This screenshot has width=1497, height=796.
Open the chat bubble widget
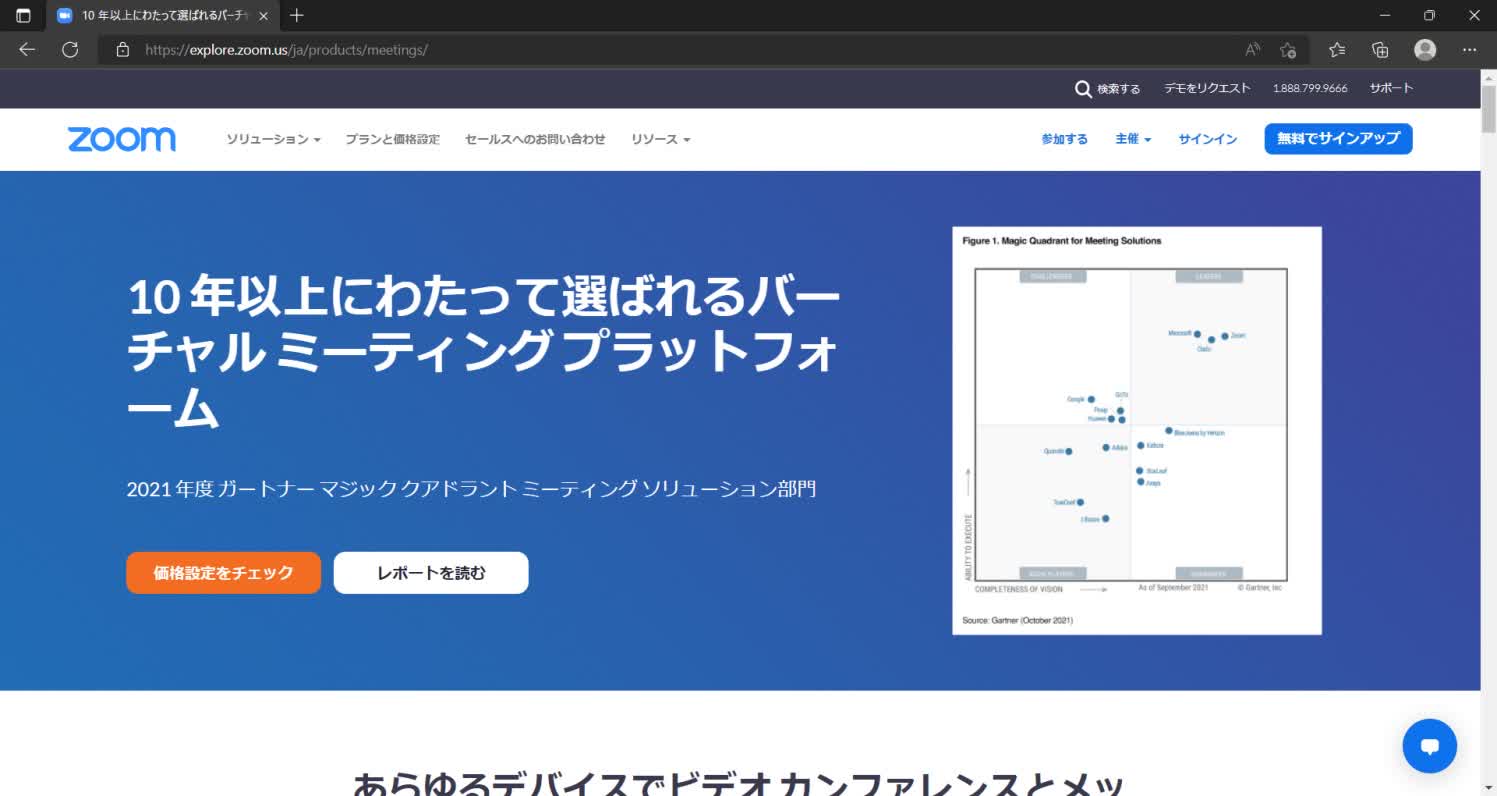tap(1429, 746)
